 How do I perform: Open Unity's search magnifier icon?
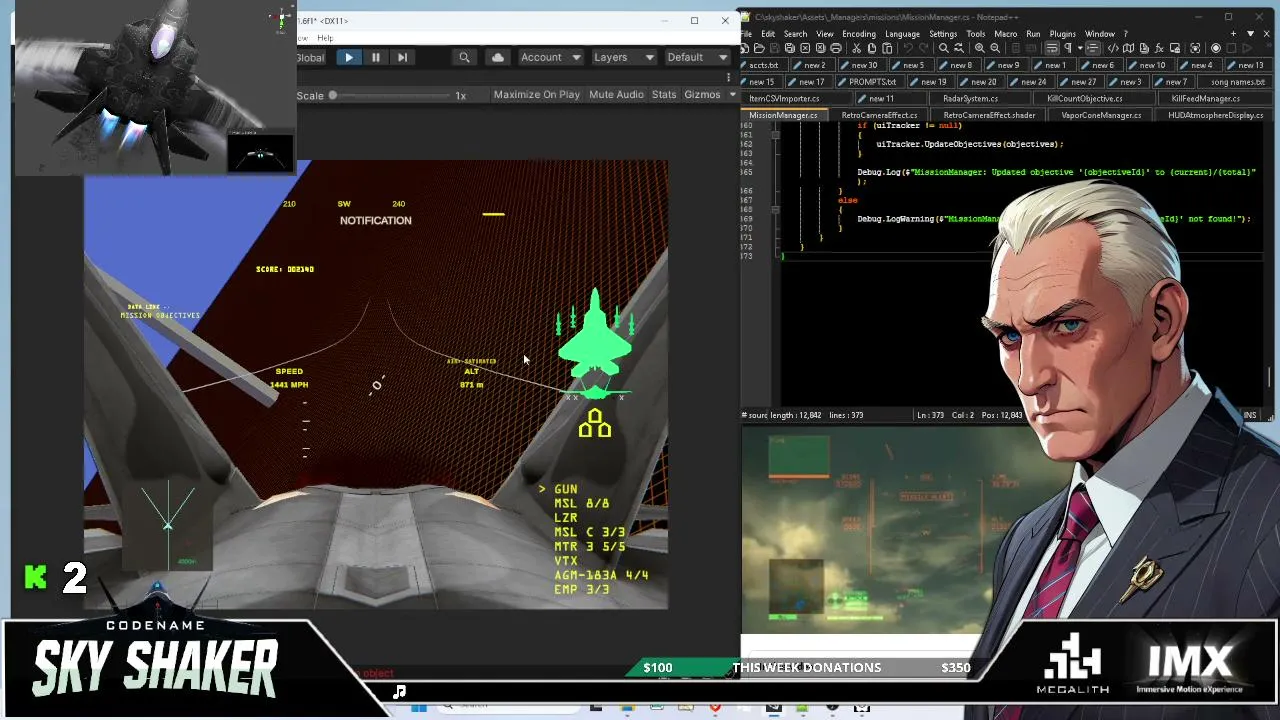tap(464, 58)
